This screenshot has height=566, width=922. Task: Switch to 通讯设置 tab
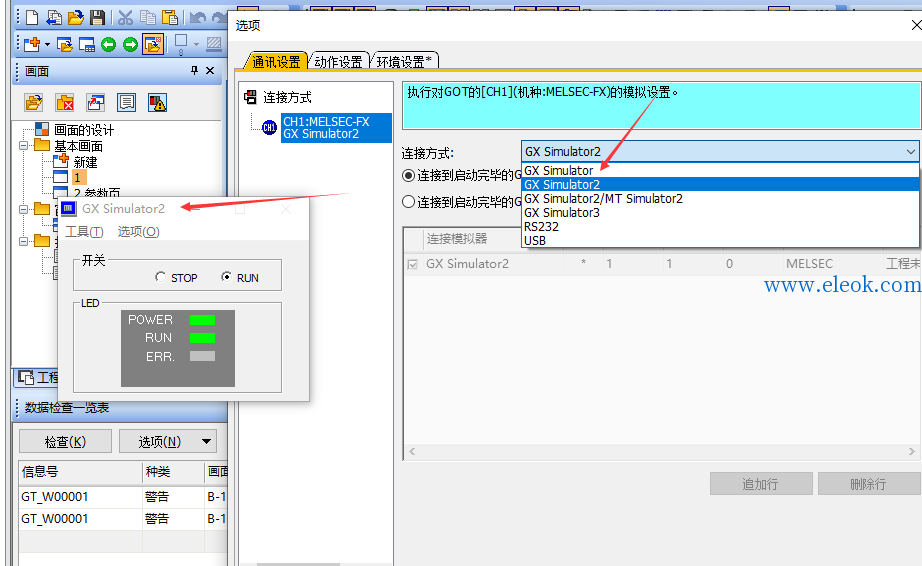[276, 62]
